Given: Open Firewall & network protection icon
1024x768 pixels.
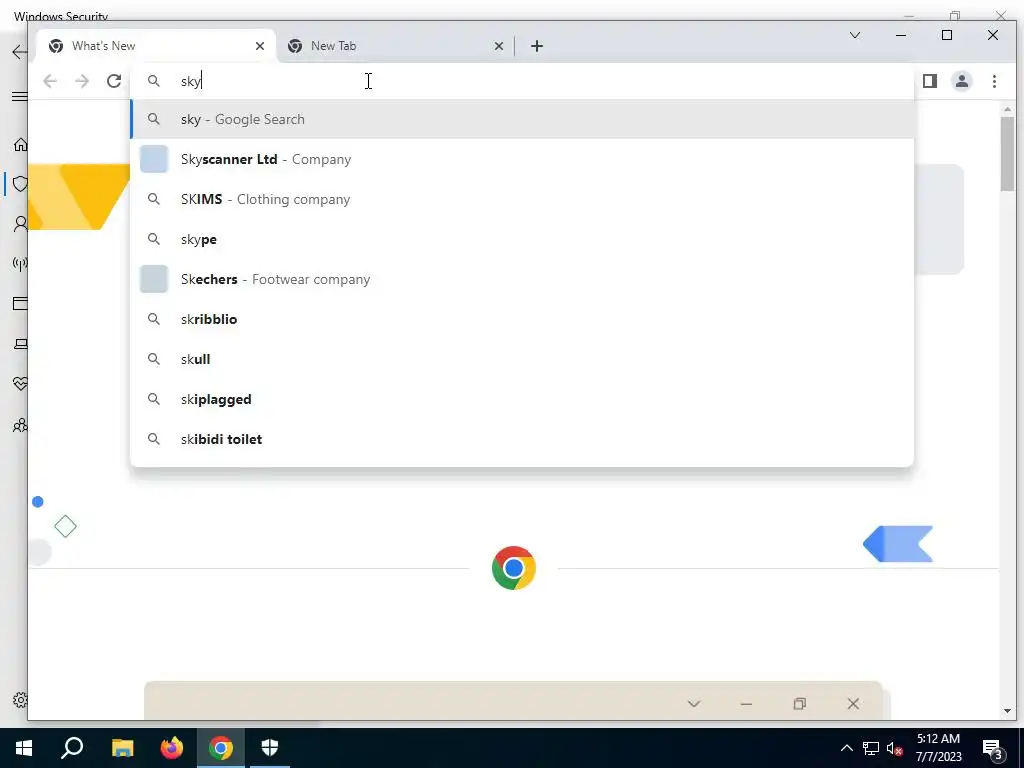Looking at the screenshot, I should click(x=20, y=264).
